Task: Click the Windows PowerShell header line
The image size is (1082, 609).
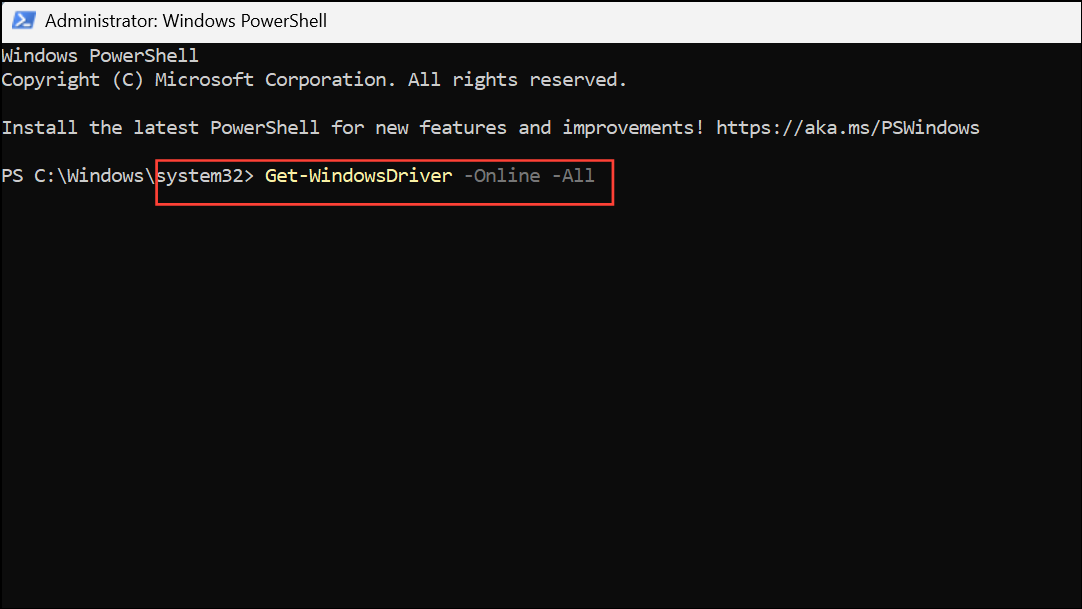Action: 99,55
